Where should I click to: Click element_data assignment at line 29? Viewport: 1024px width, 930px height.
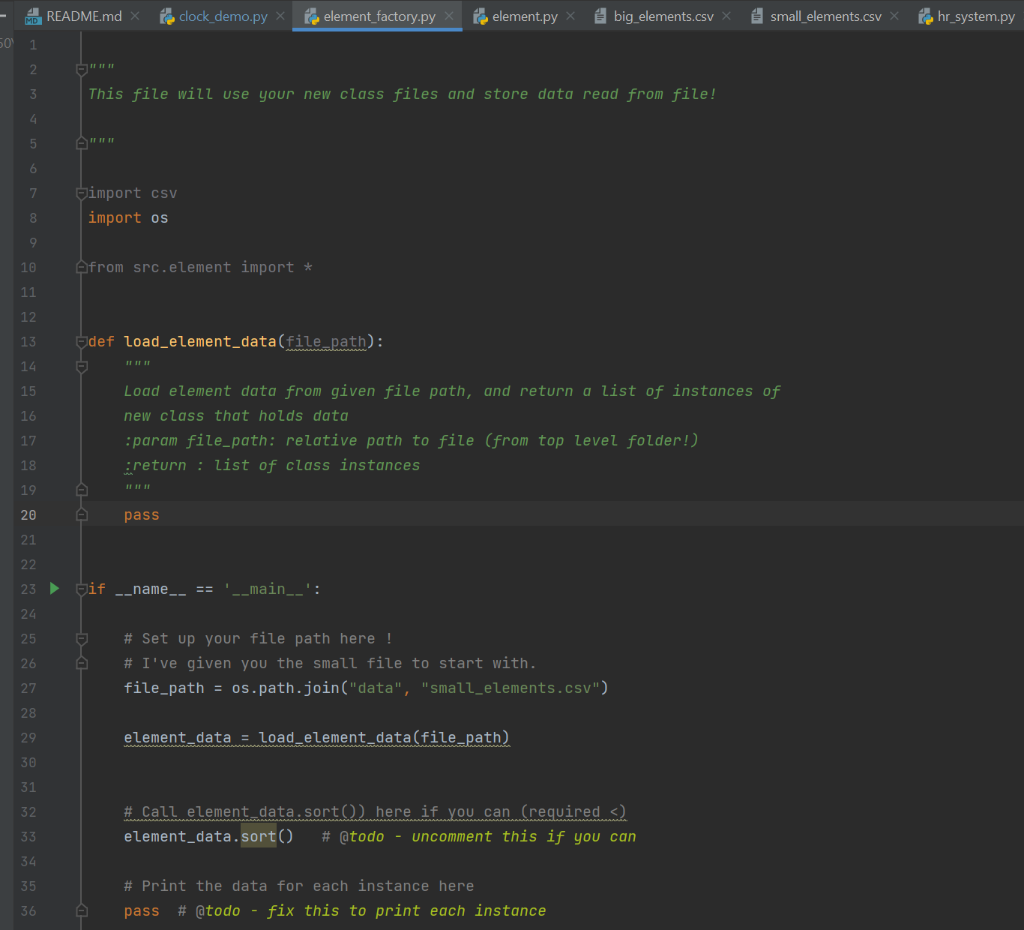(x=317, y=737)
